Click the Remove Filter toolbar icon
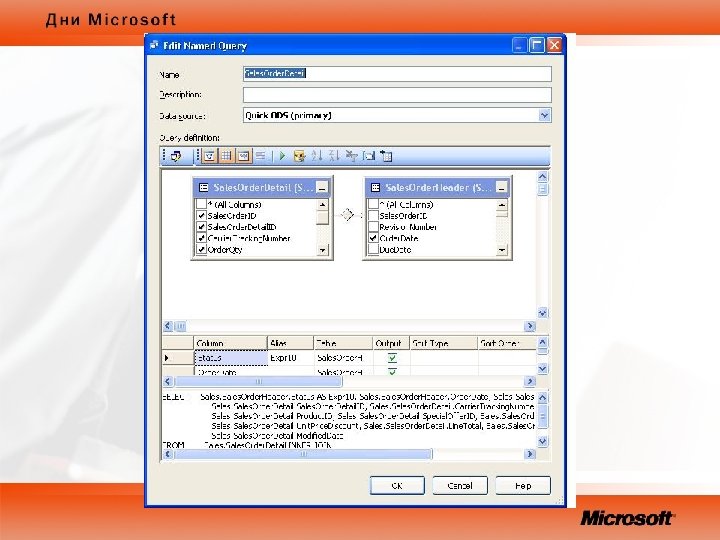The width and height of the screenshot is (720, 540). click(x=351, y=156)
